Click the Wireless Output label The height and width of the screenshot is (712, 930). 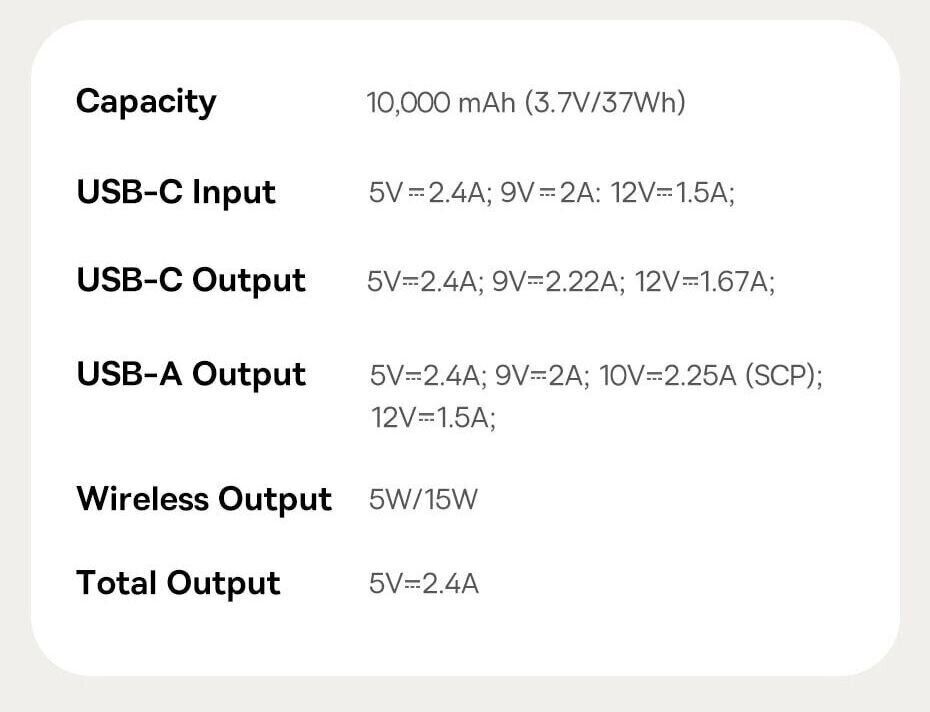tap(204, 499)
